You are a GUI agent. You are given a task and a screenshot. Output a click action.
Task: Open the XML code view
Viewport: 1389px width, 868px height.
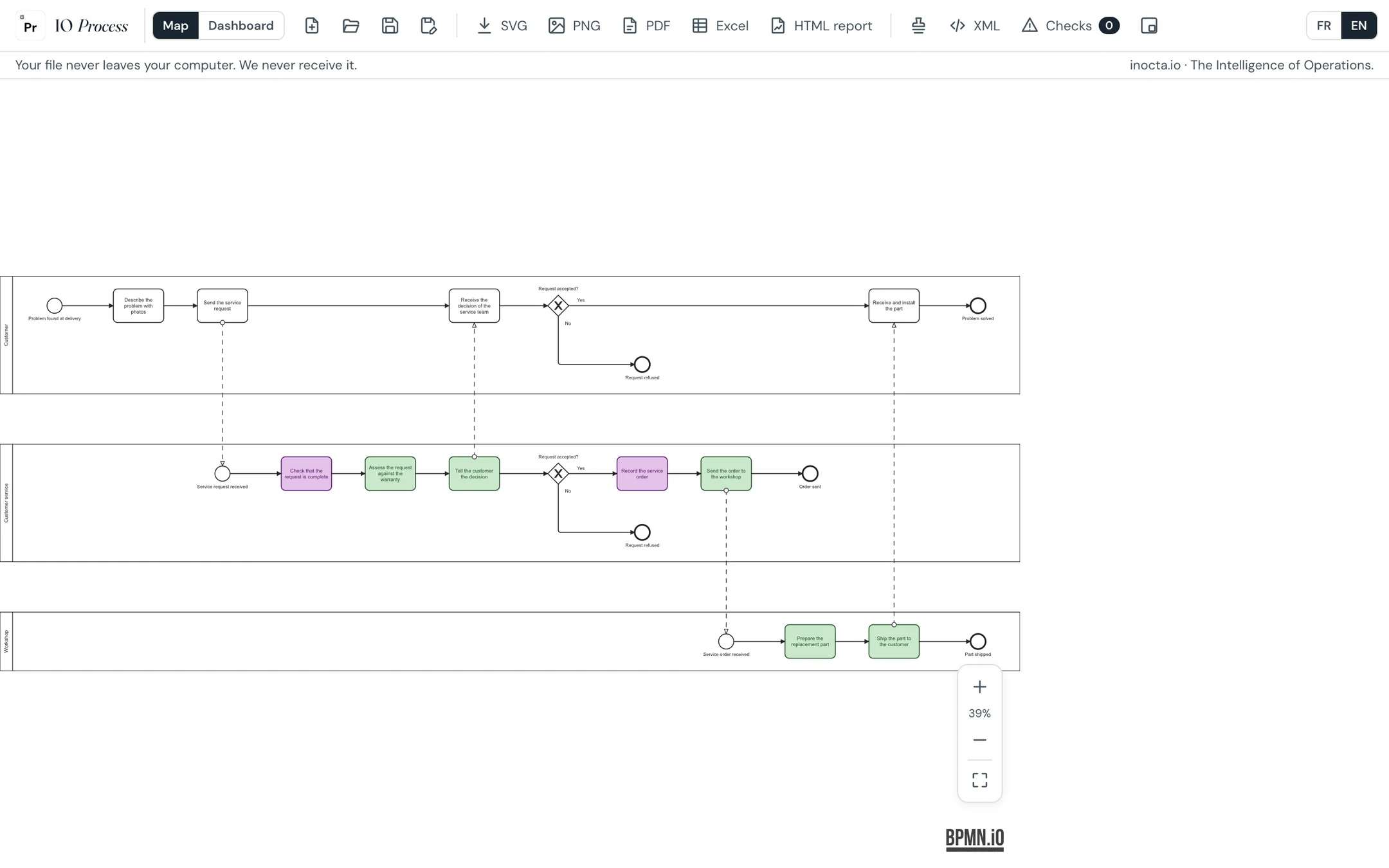pos(975,26)
